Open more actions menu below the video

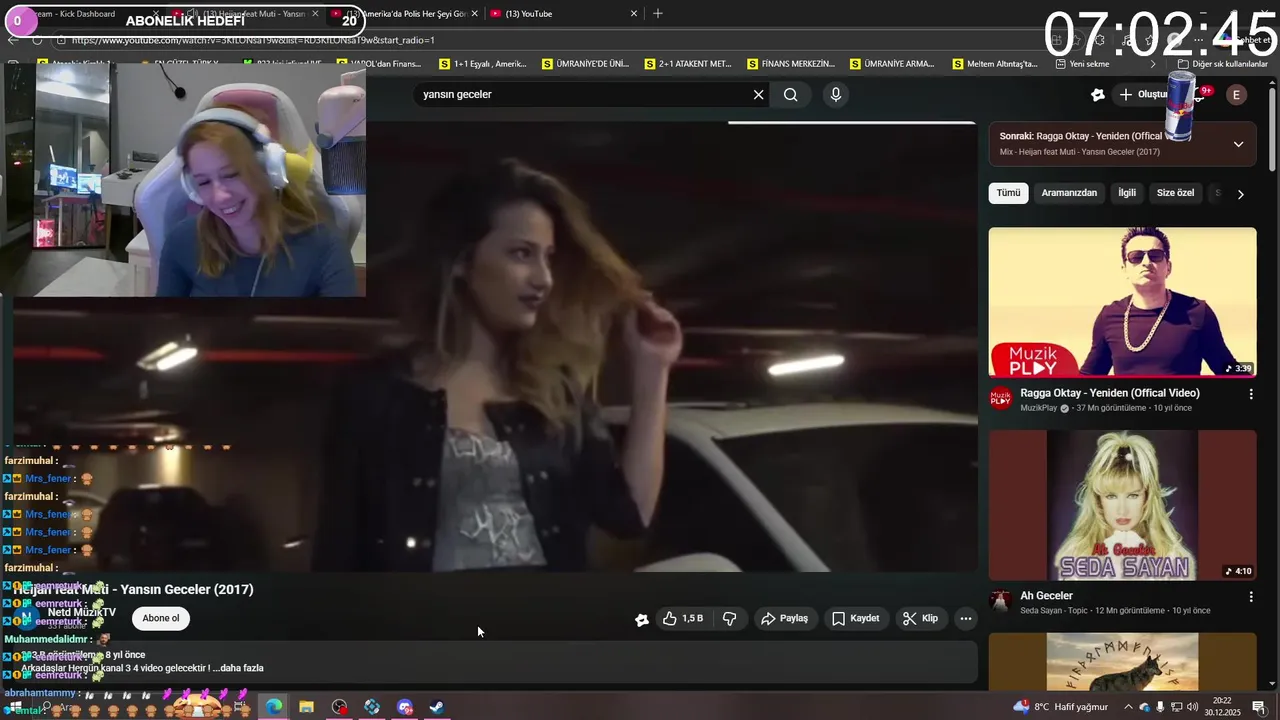[x=966, y=619]
